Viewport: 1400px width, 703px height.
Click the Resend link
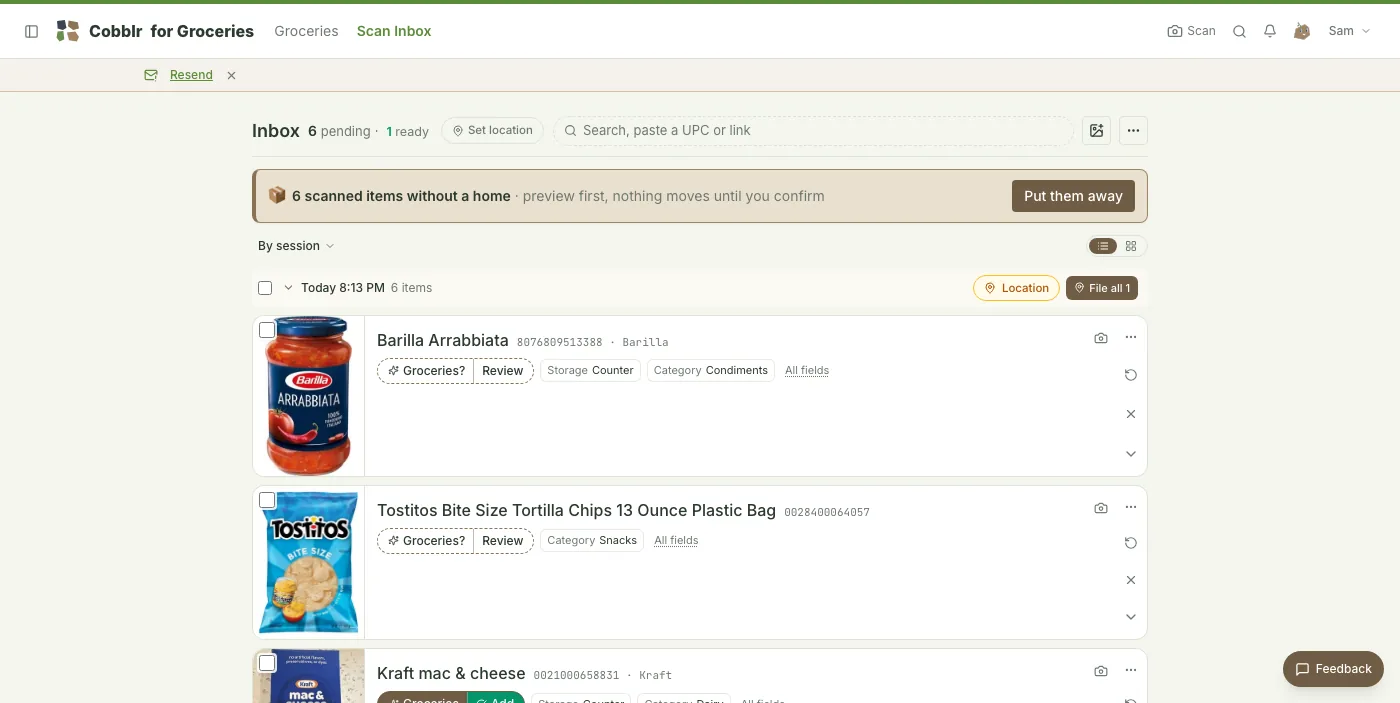point(191,75)
